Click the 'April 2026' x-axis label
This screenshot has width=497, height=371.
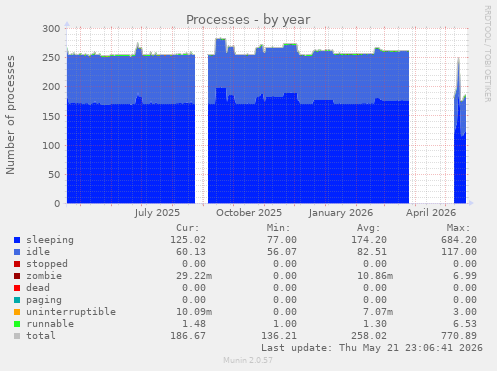click(x=431, y=213)
